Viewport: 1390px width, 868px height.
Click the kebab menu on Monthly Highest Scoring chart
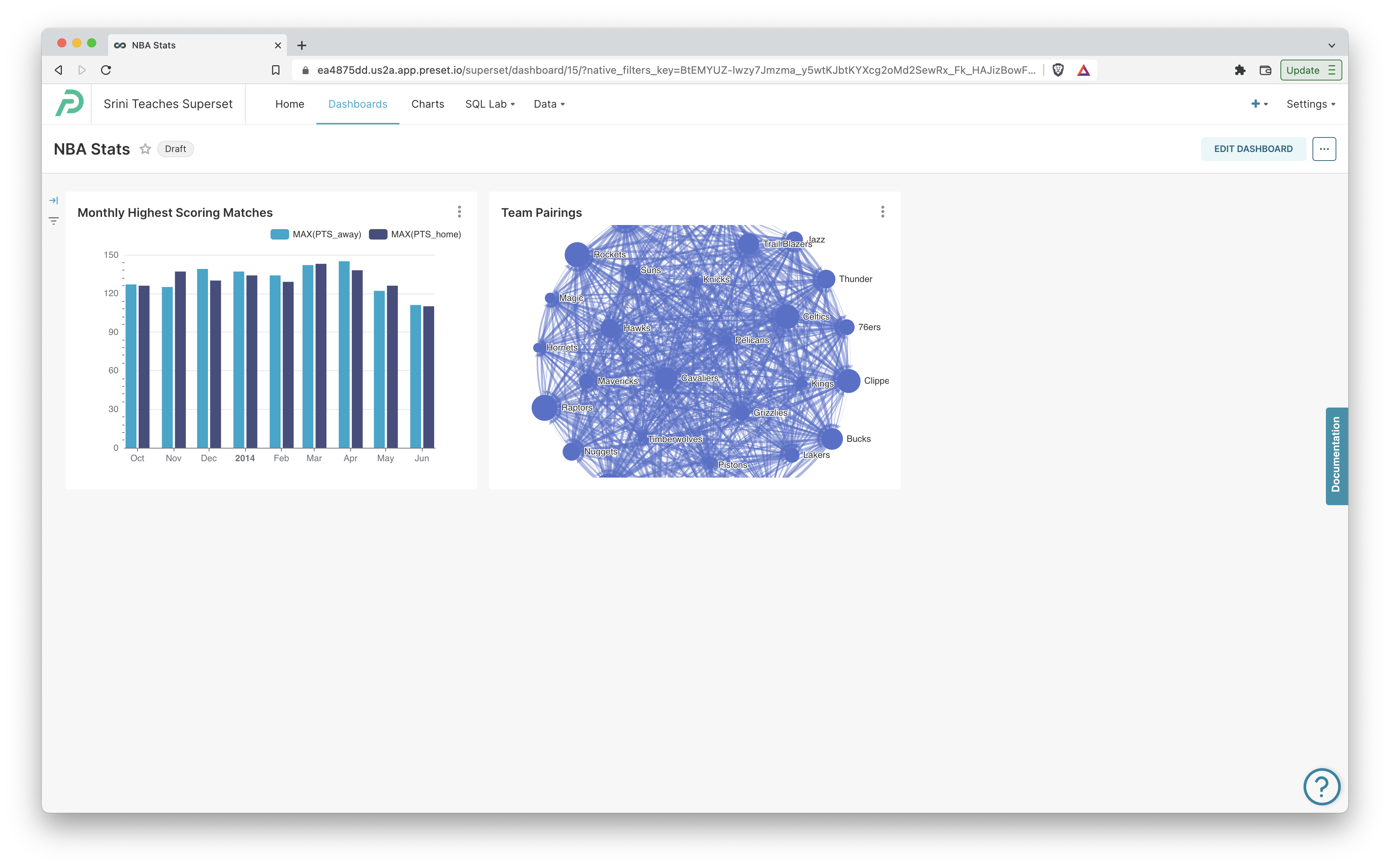tap(459, 212)
